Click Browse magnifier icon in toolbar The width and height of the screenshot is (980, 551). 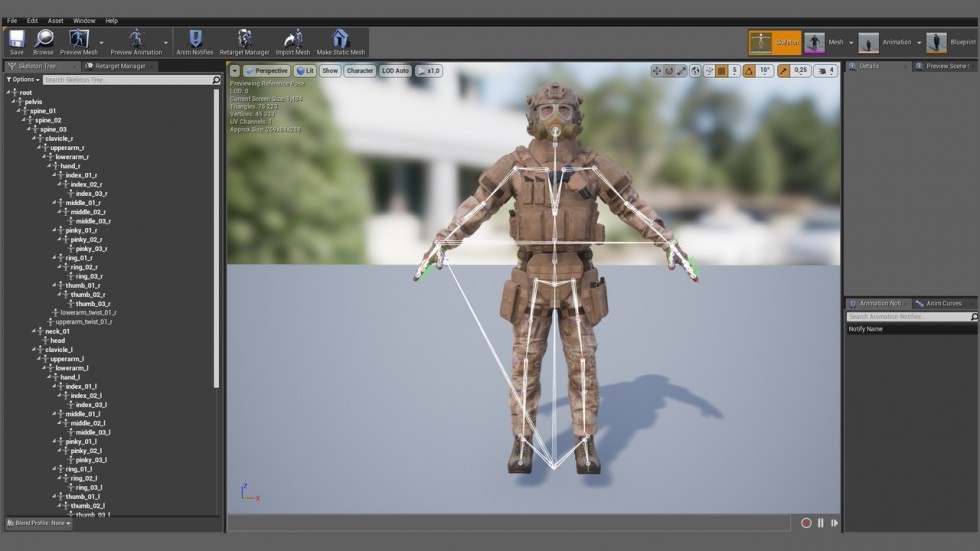click(x=43, y=39)
